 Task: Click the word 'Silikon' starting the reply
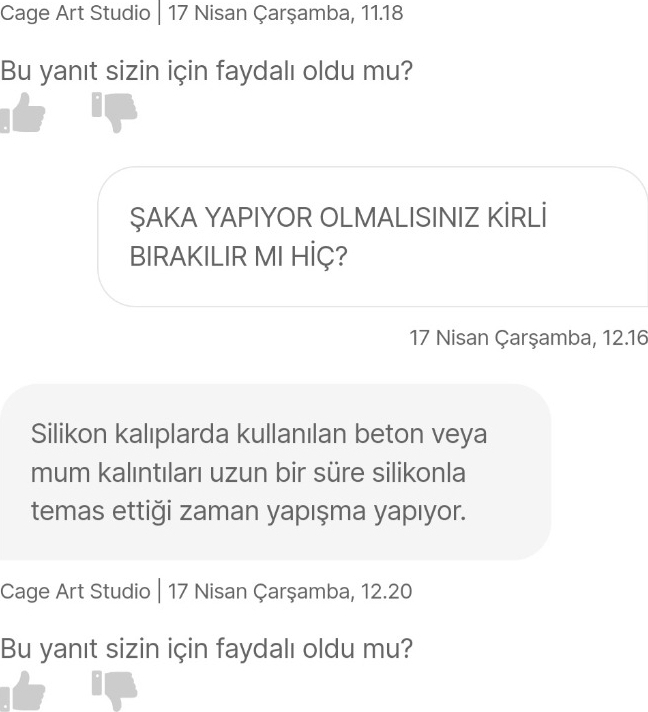pyautogui.click(x=69, y=434)
